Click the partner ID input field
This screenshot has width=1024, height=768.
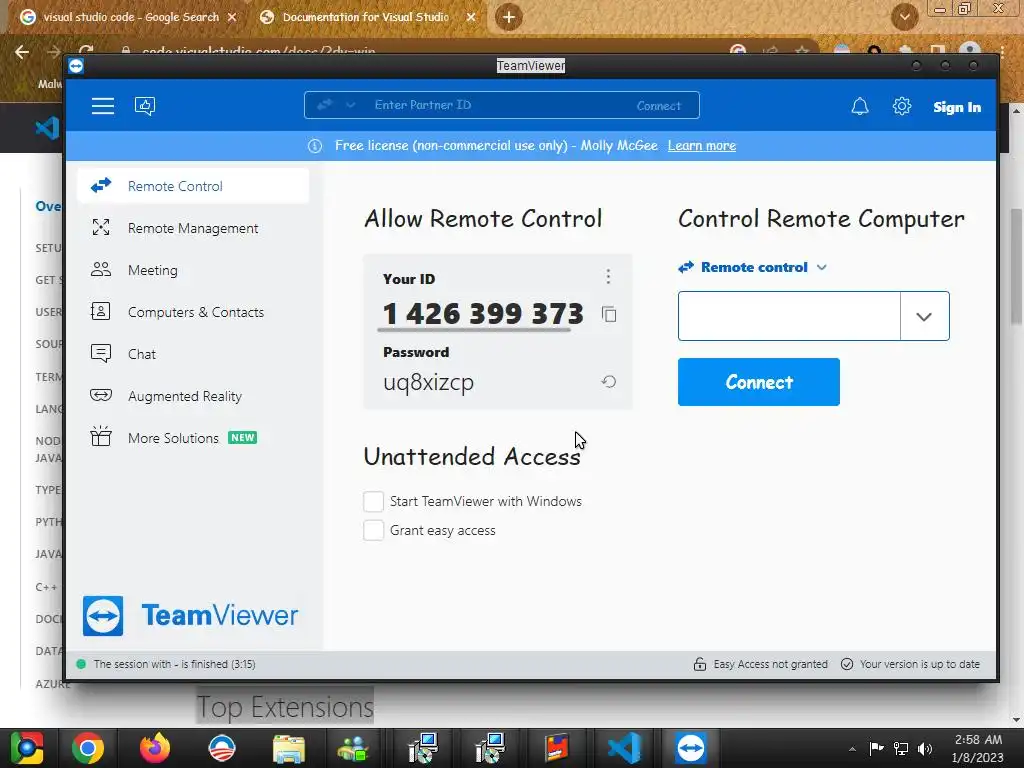(x=789, y=316)
